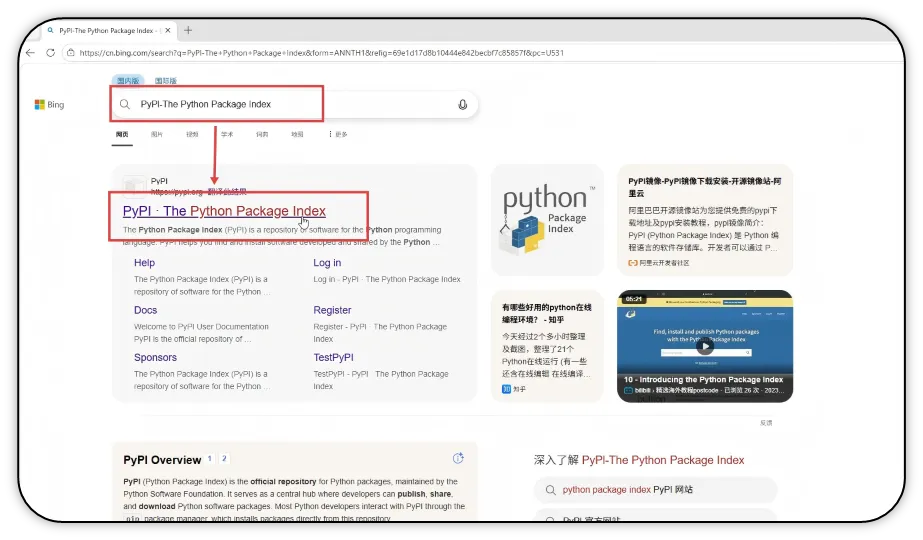Click the magnifier icon in the search box
This screenshot has width=923, height=540.
[125, 104]
